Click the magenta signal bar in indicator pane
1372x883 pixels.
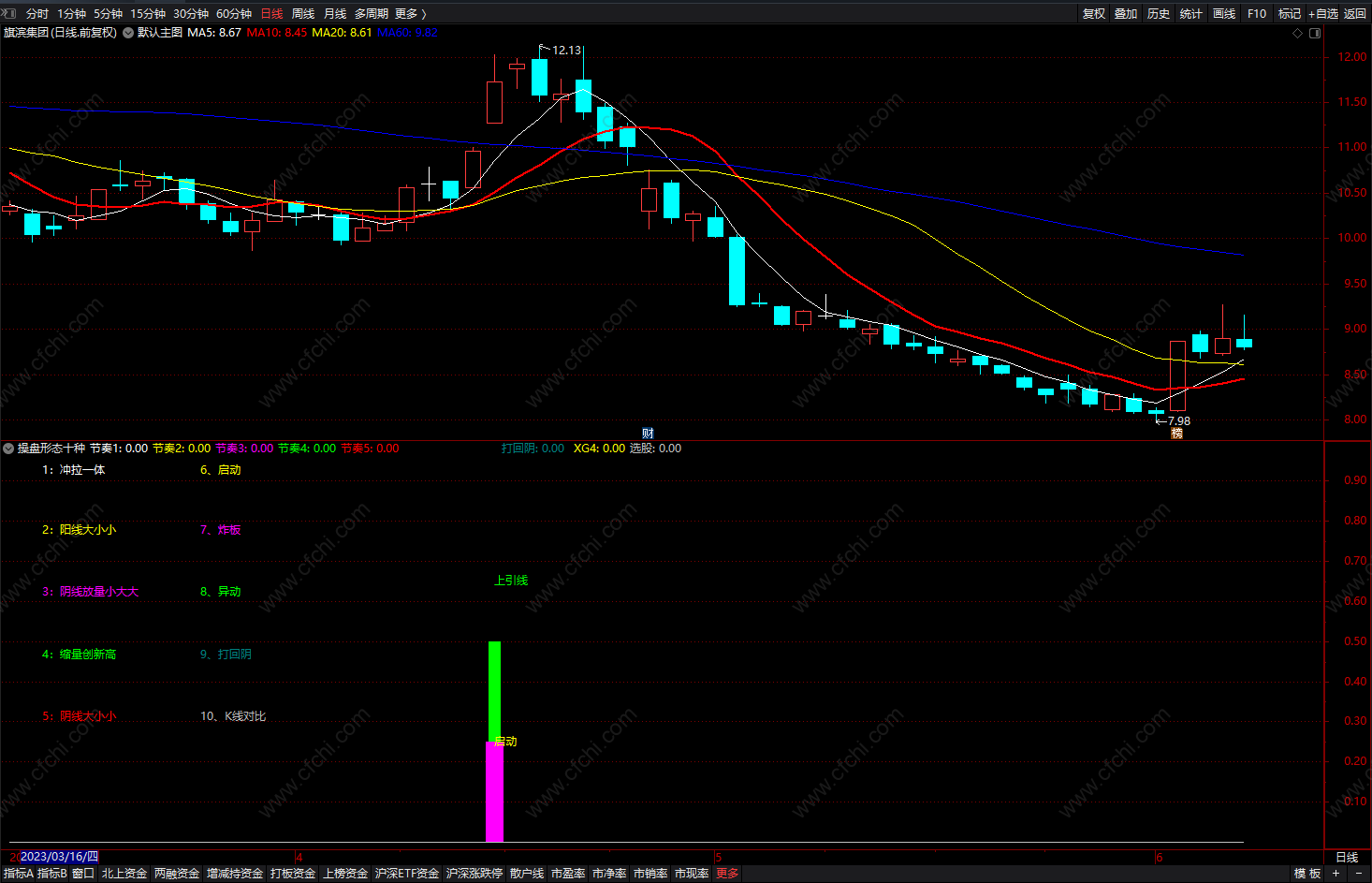tap(494, 791)
